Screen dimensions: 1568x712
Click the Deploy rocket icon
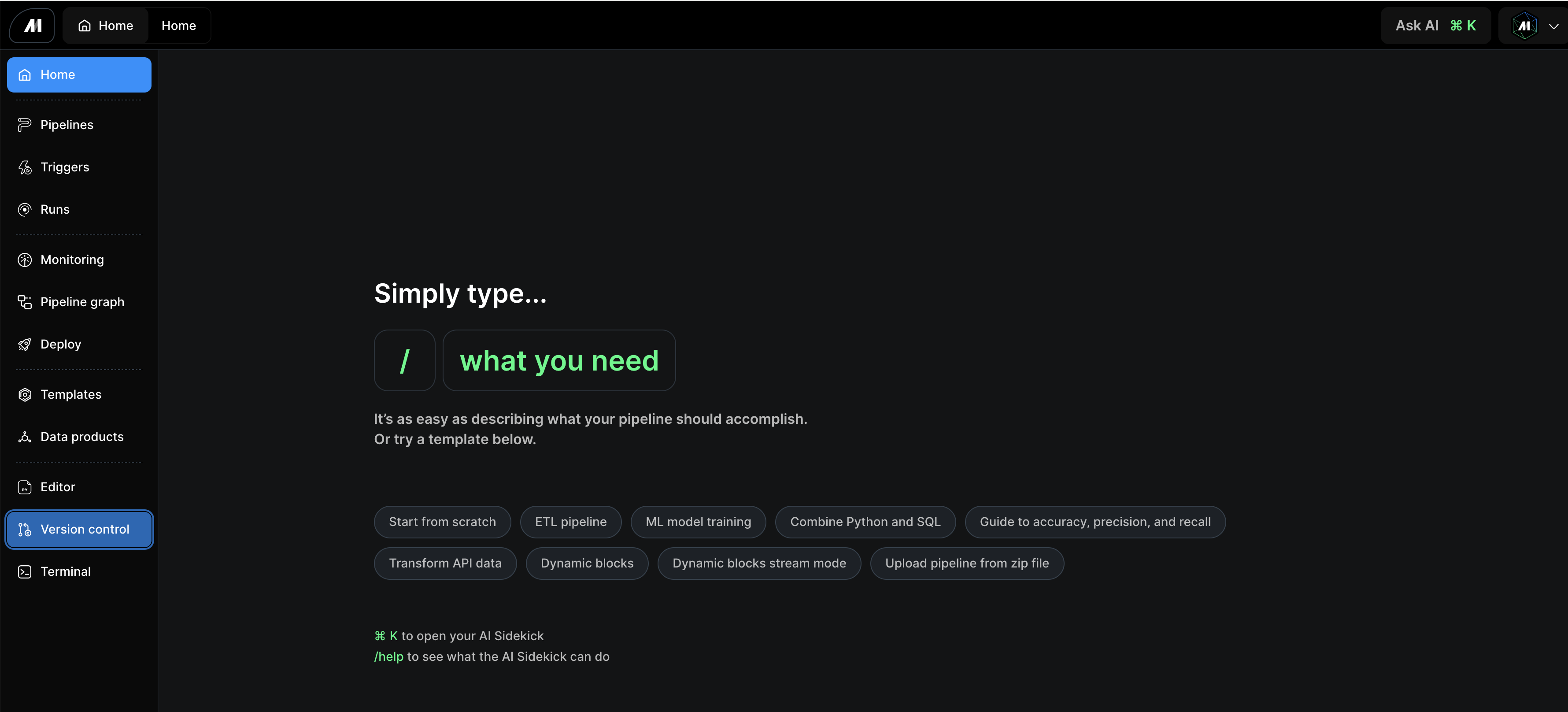(x=24, y=345)
